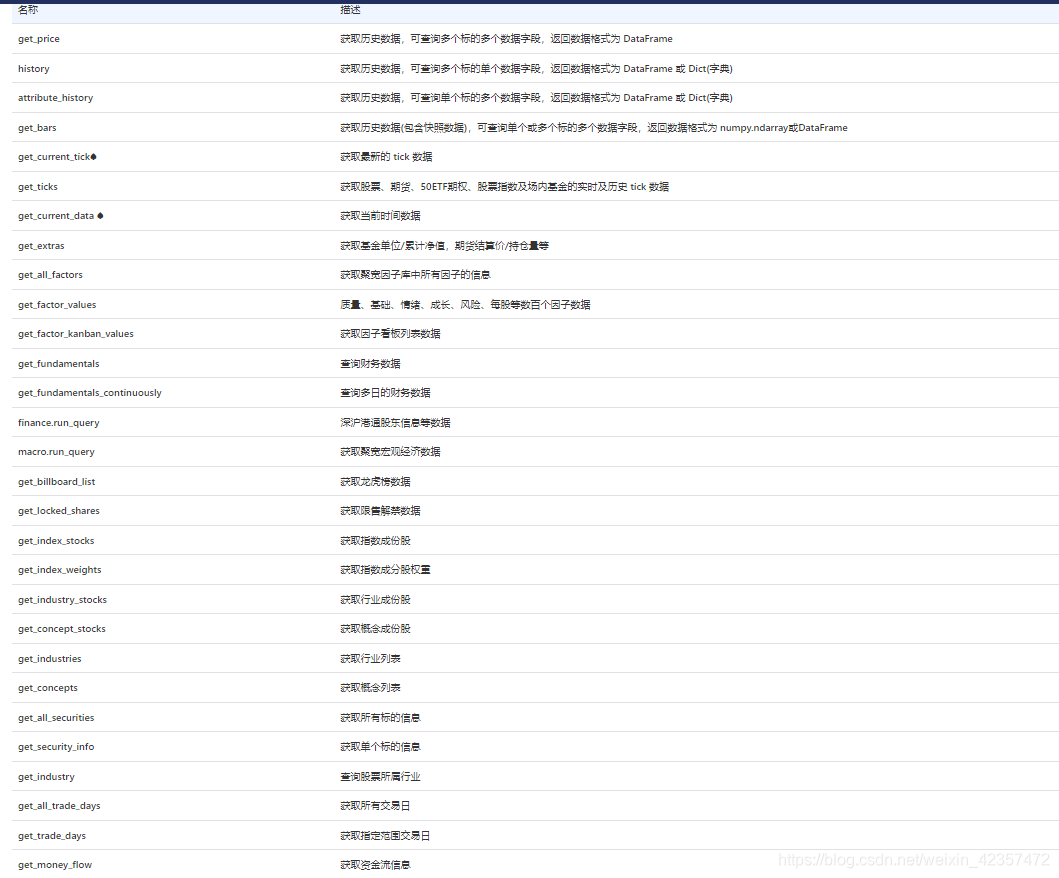Click macro.run_query function name
This screenshot has width=1059, height=878.
(56, 452)
